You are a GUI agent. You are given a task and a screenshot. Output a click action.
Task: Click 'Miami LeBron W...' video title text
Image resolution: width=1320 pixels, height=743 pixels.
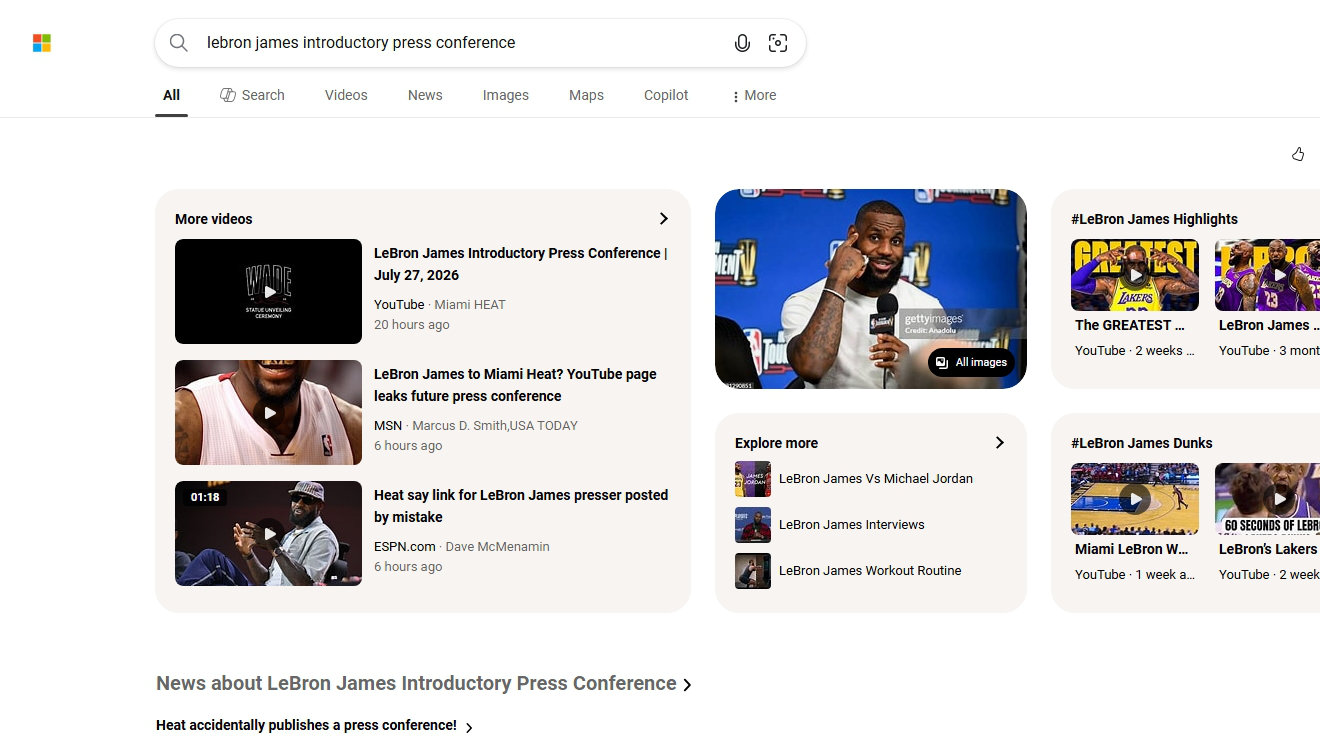click(x=1132, y=549)
